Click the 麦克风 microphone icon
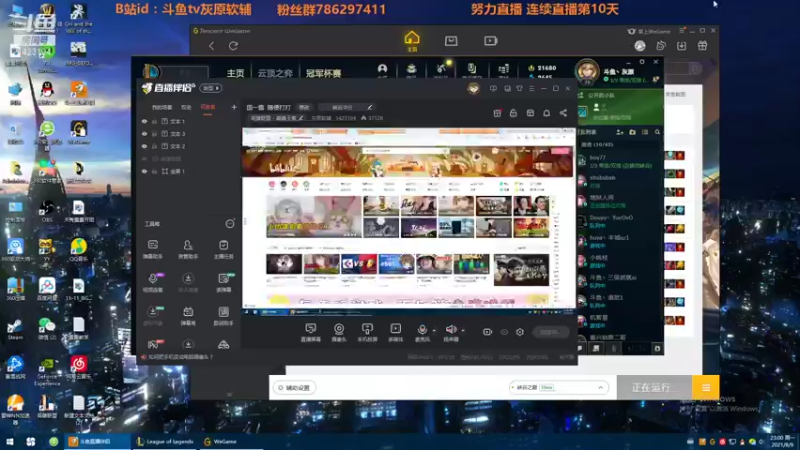 tap(422, 332)
